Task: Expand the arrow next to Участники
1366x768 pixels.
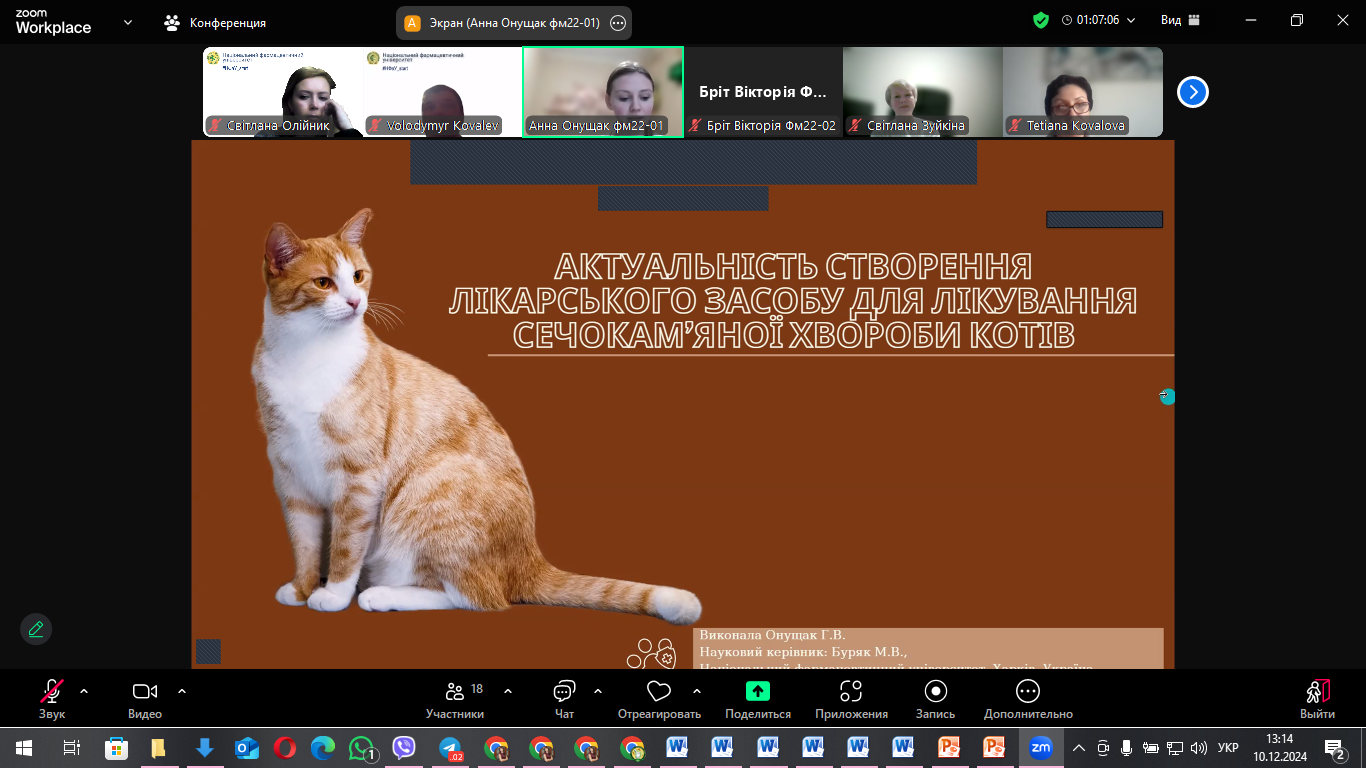Action: 508,691
